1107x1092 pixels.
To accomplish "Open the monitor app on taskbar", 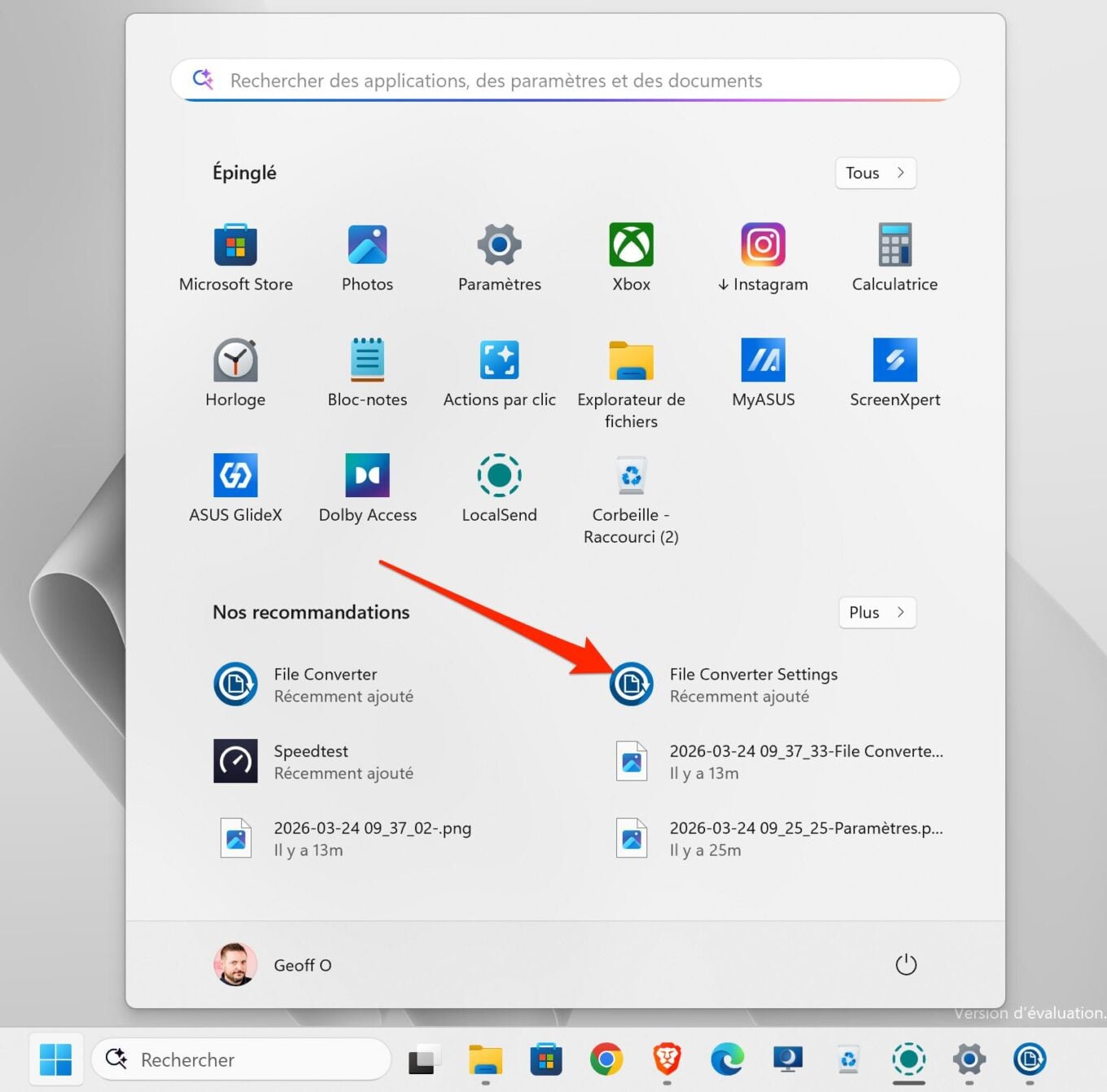I will tap(788, 1059).
